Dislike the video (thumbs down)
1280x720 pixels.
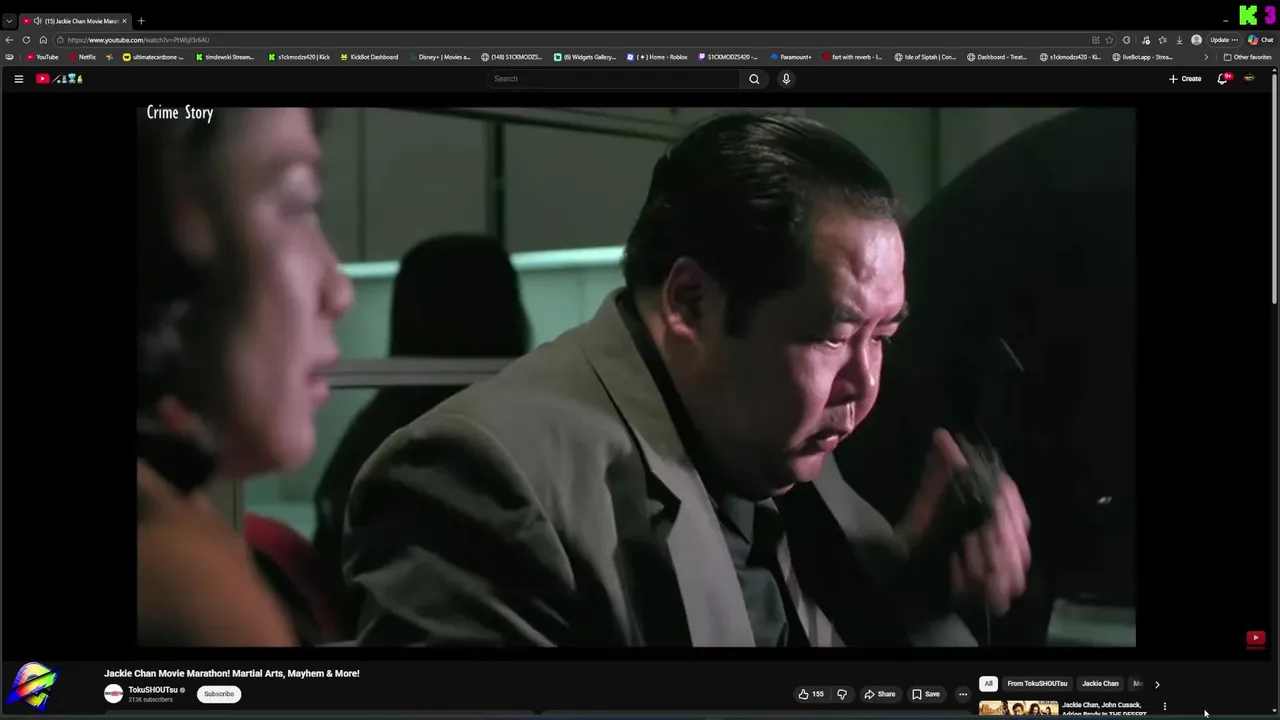coord(842,694)
